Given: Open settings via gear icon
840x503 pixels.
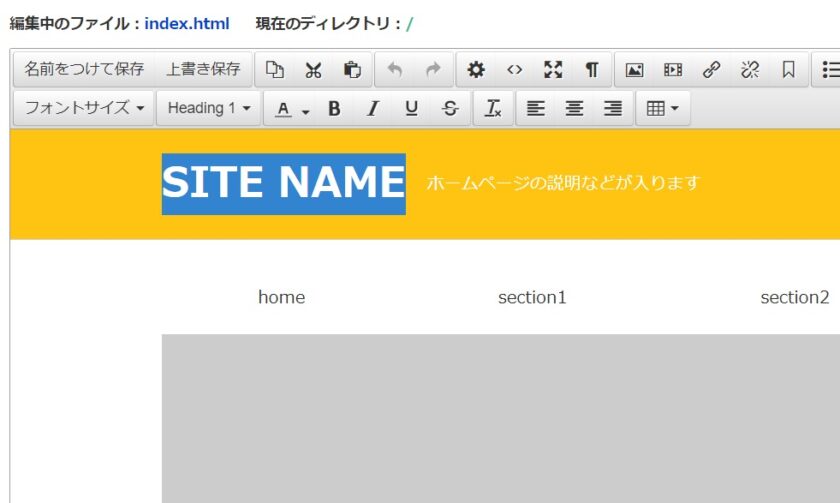Looking at the screenshot, I should 476,70.
